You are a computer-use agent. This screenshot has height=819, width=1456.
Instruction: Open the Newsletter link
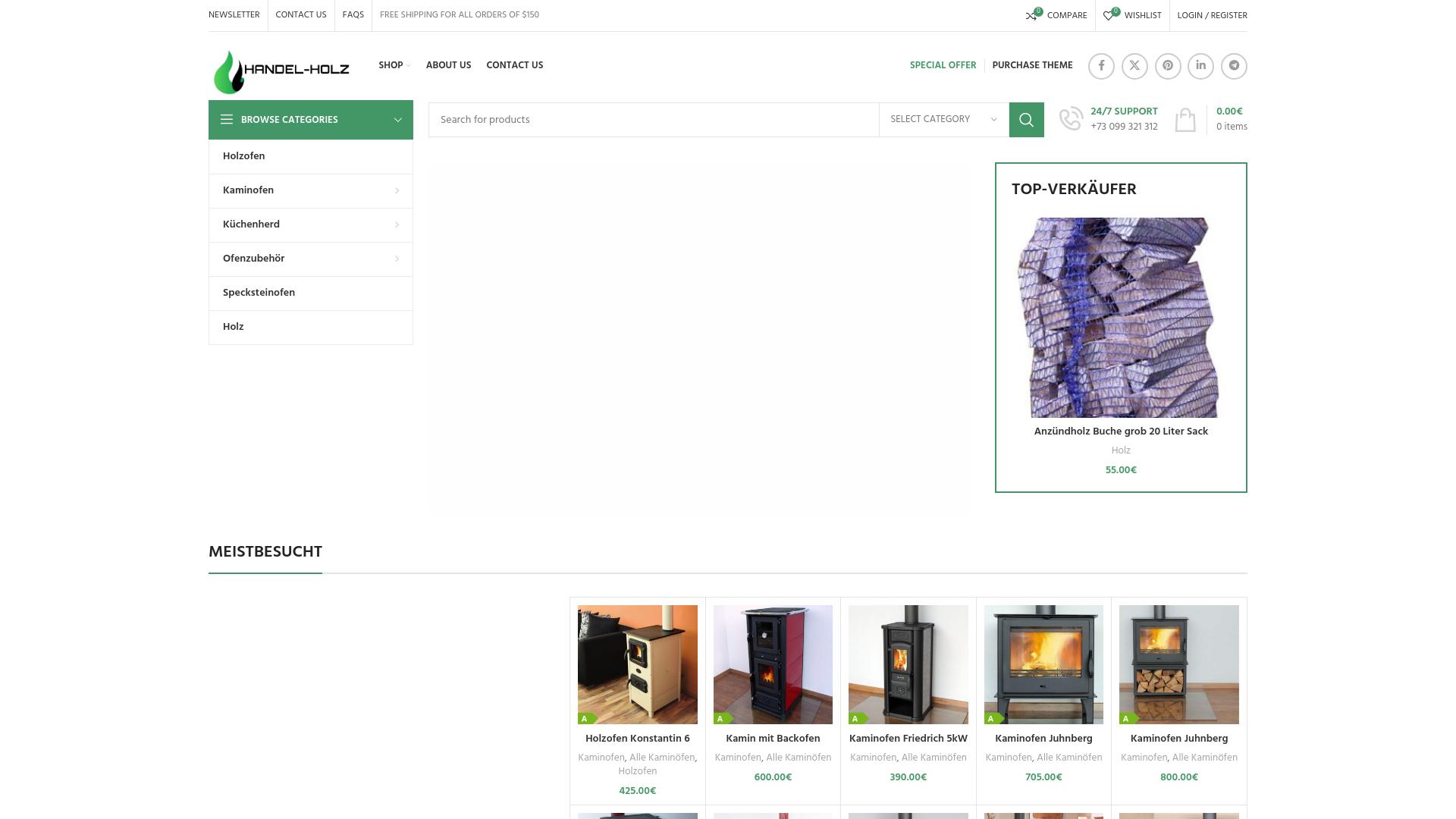pyautogui.click(x=234, y=15)
